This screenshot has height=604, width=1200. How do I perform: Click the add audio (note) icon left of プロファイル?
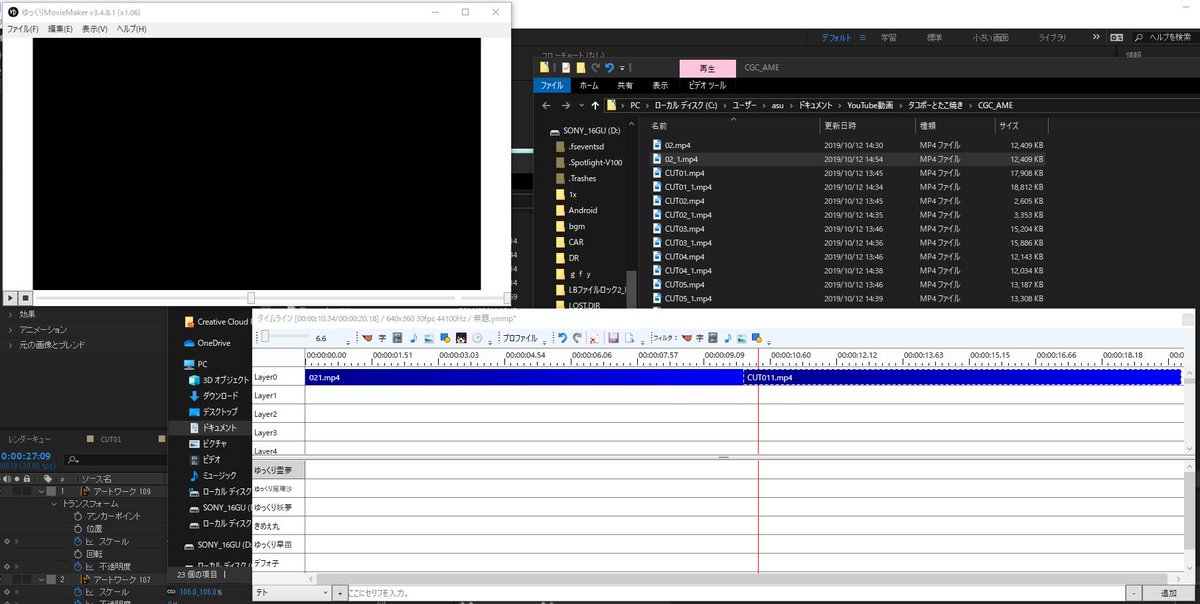click(x=413, y=338)
